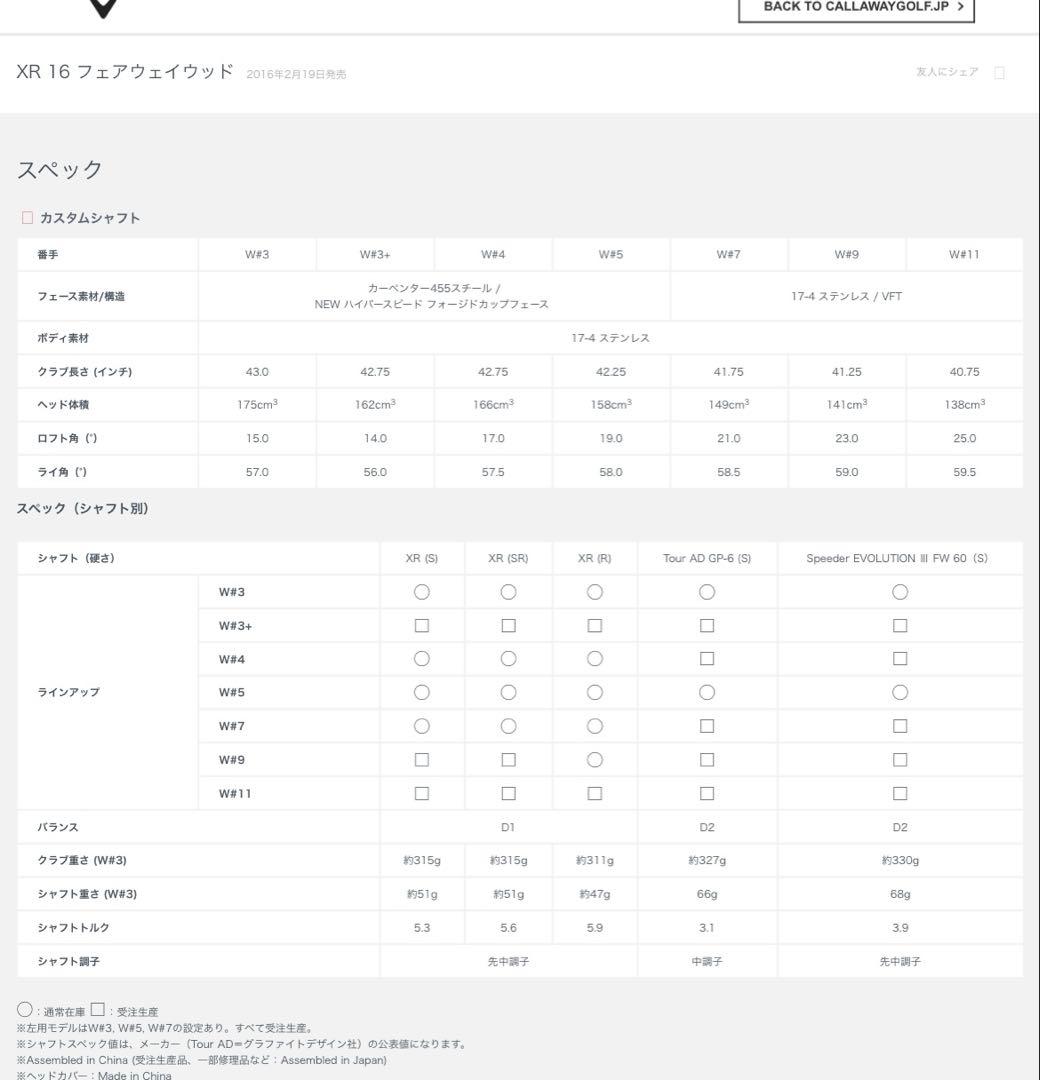
Task: Click the カスタムシャフト label
Action: point(90,218)
